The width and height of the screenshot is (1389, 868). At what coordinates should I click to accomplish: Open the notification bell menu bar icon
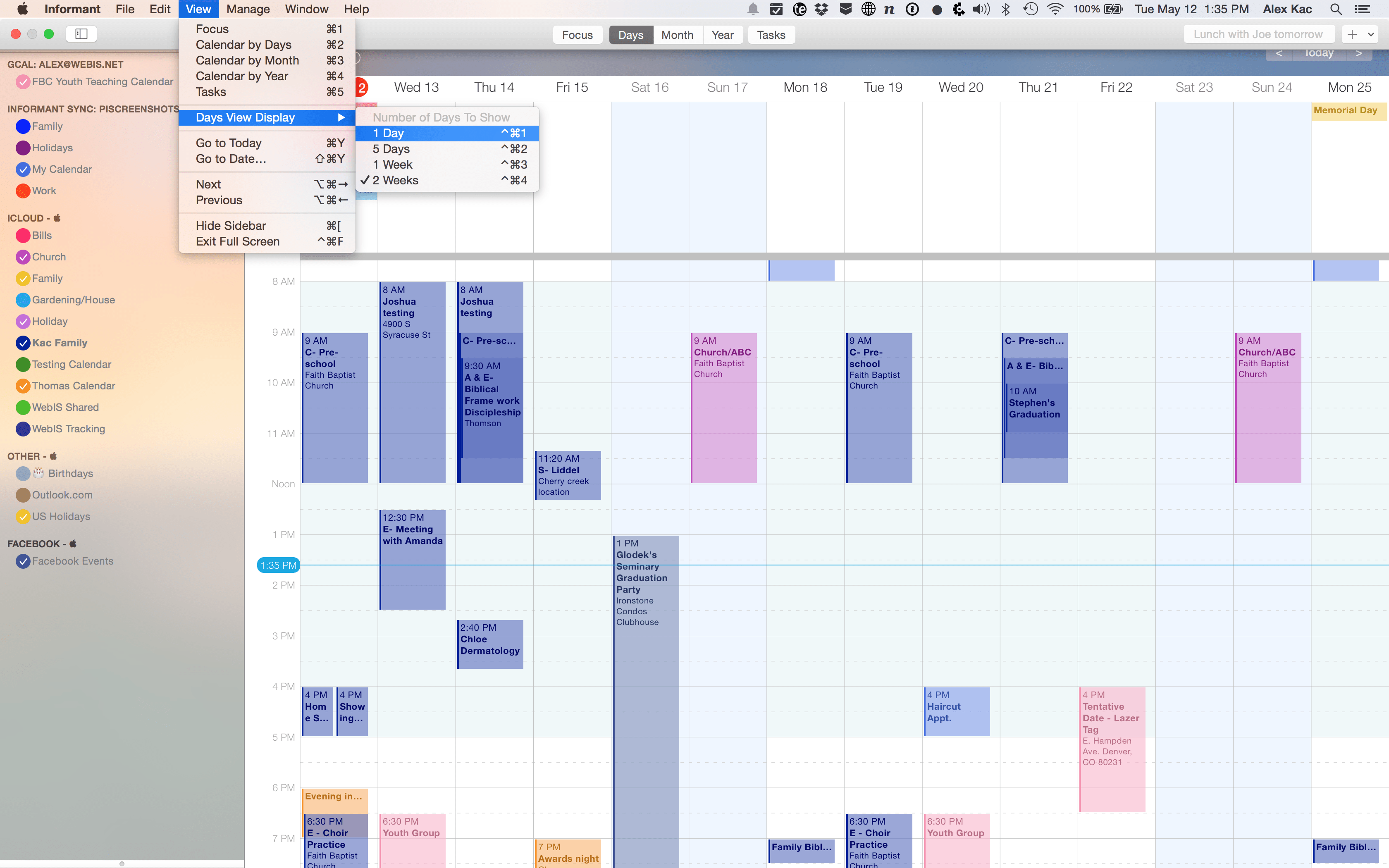752,9
